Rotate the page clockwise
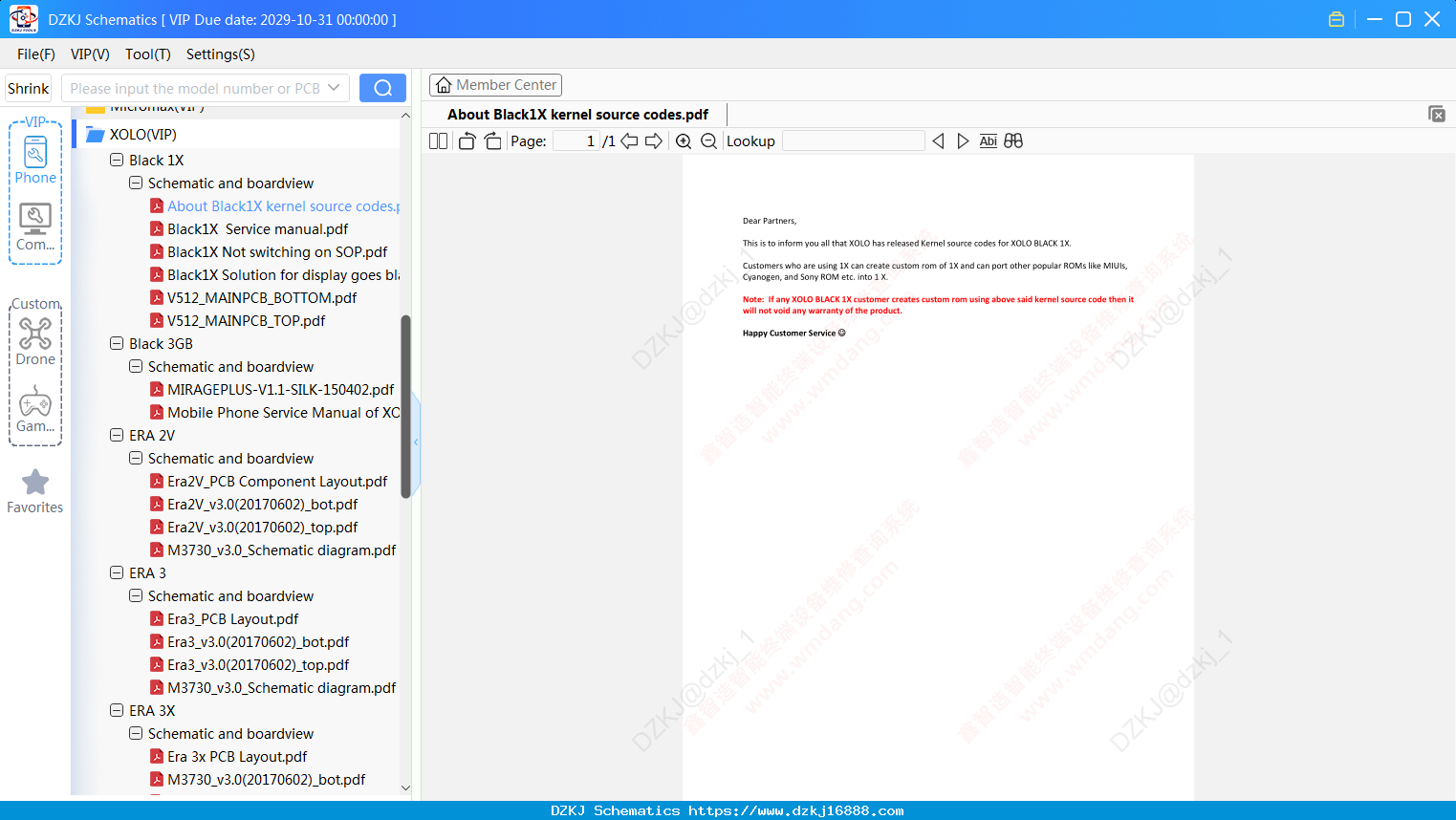1456x820 pixels. click(492, 141)
